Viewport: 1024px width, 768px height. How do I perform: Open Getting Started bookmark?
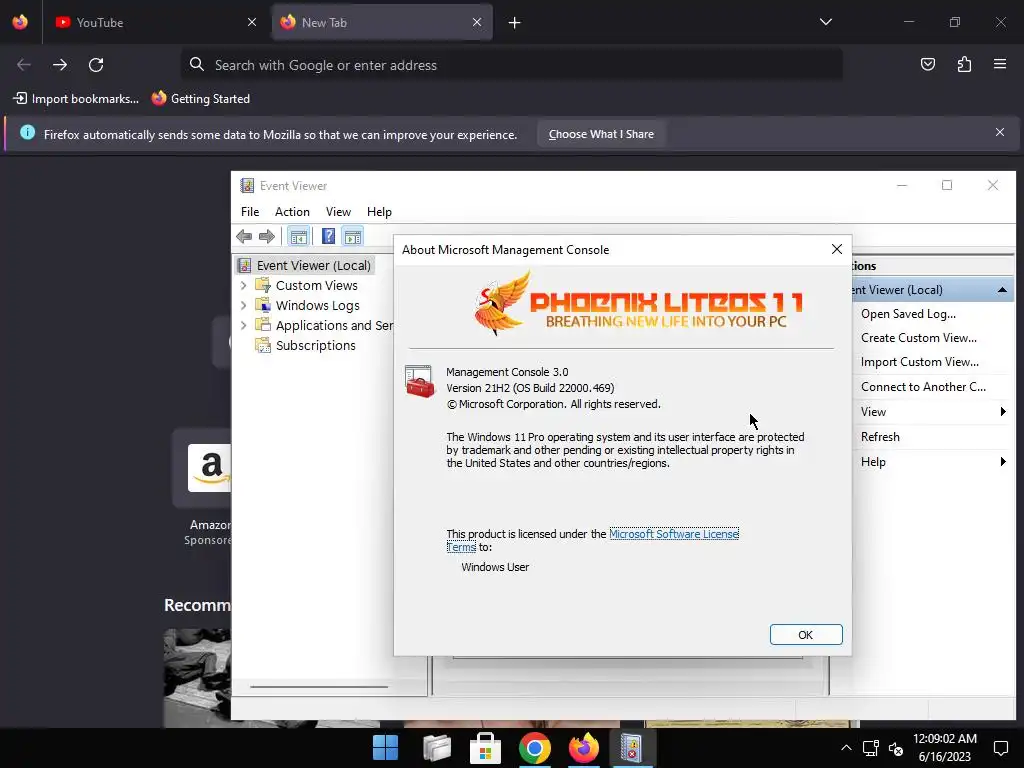coord(200,99)
